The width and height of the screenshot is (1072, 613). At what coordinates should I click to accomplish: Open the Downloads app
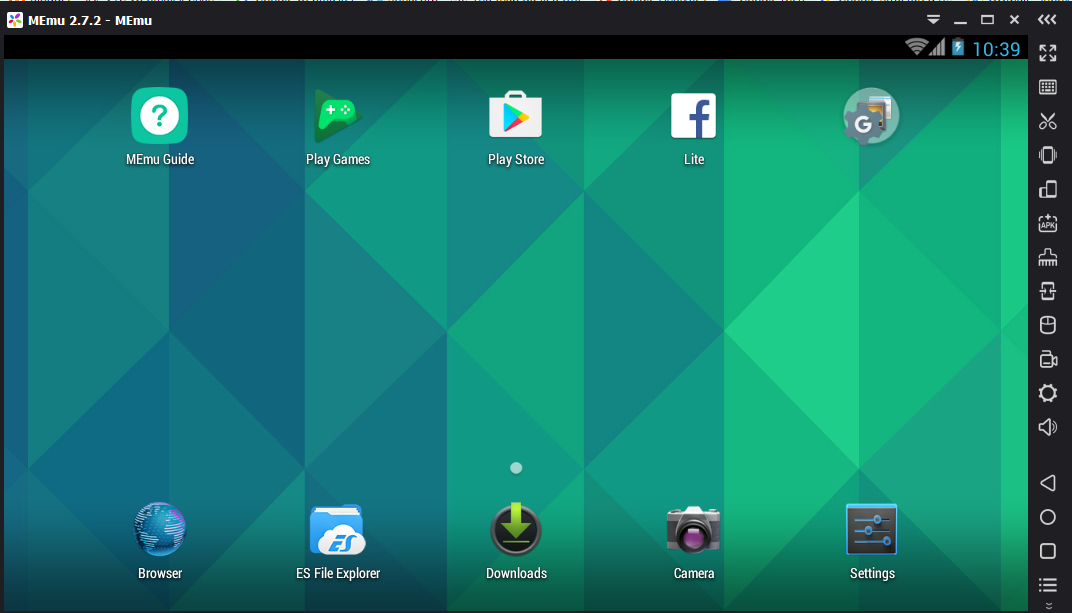pyautogui.click(x=515, y=529)
